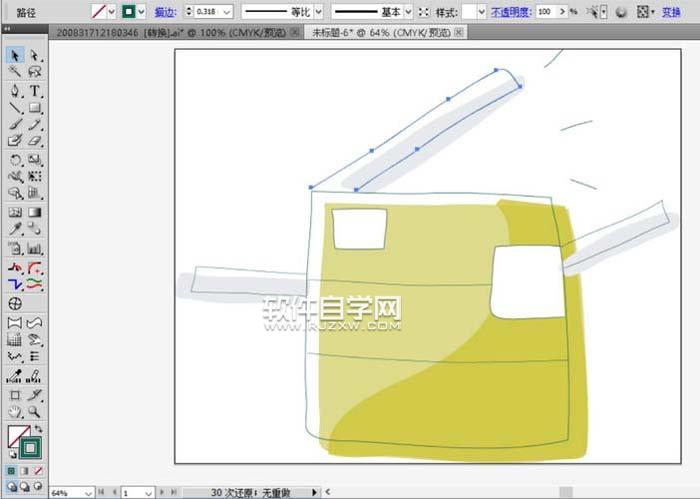Select the Selection (black arrow) tool
The height and width of the screenshot is (499, 700).
(15, 56)
